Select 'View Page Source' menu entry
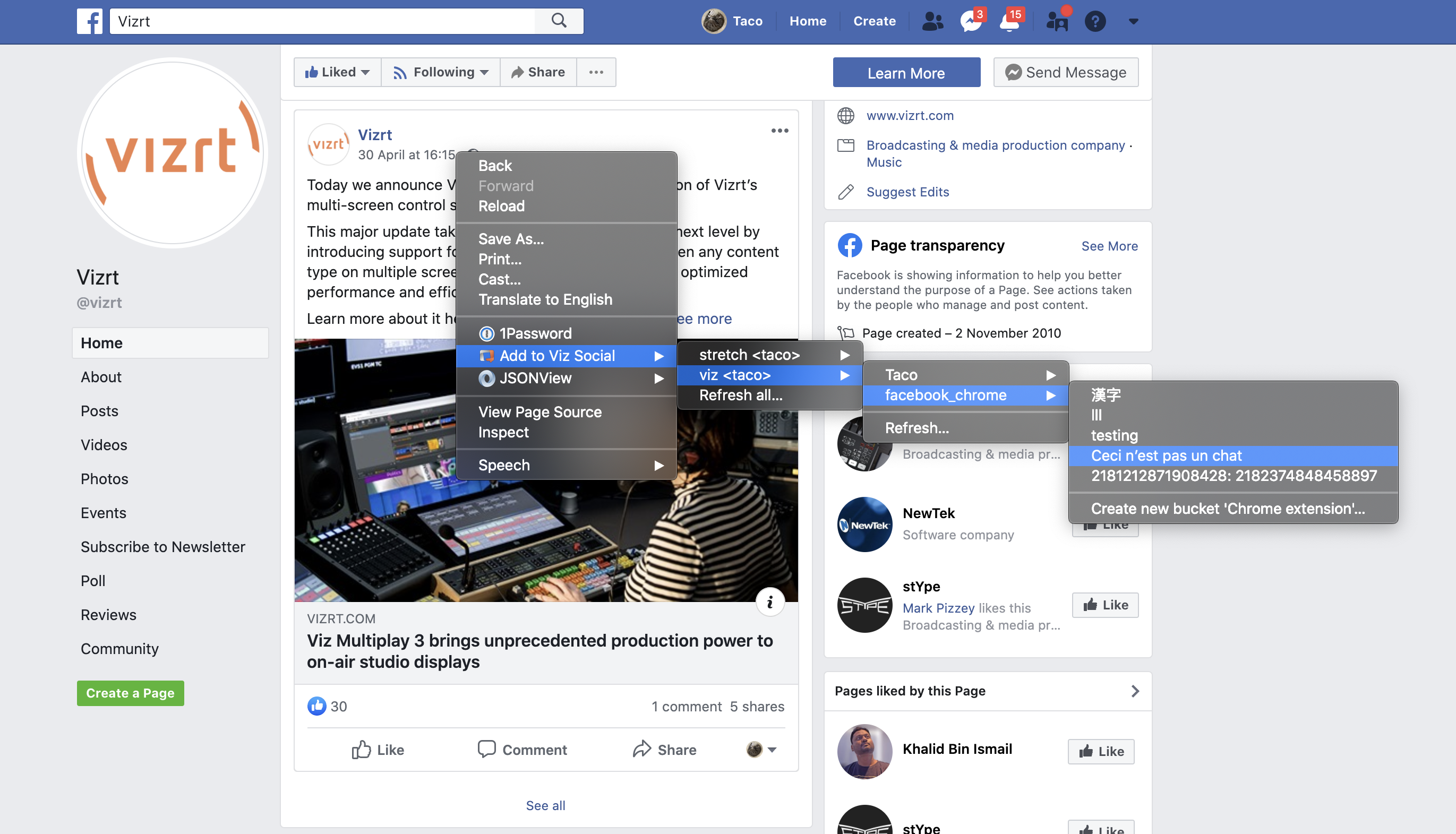The image size is (1456, 834). click(x=567, y=412)
